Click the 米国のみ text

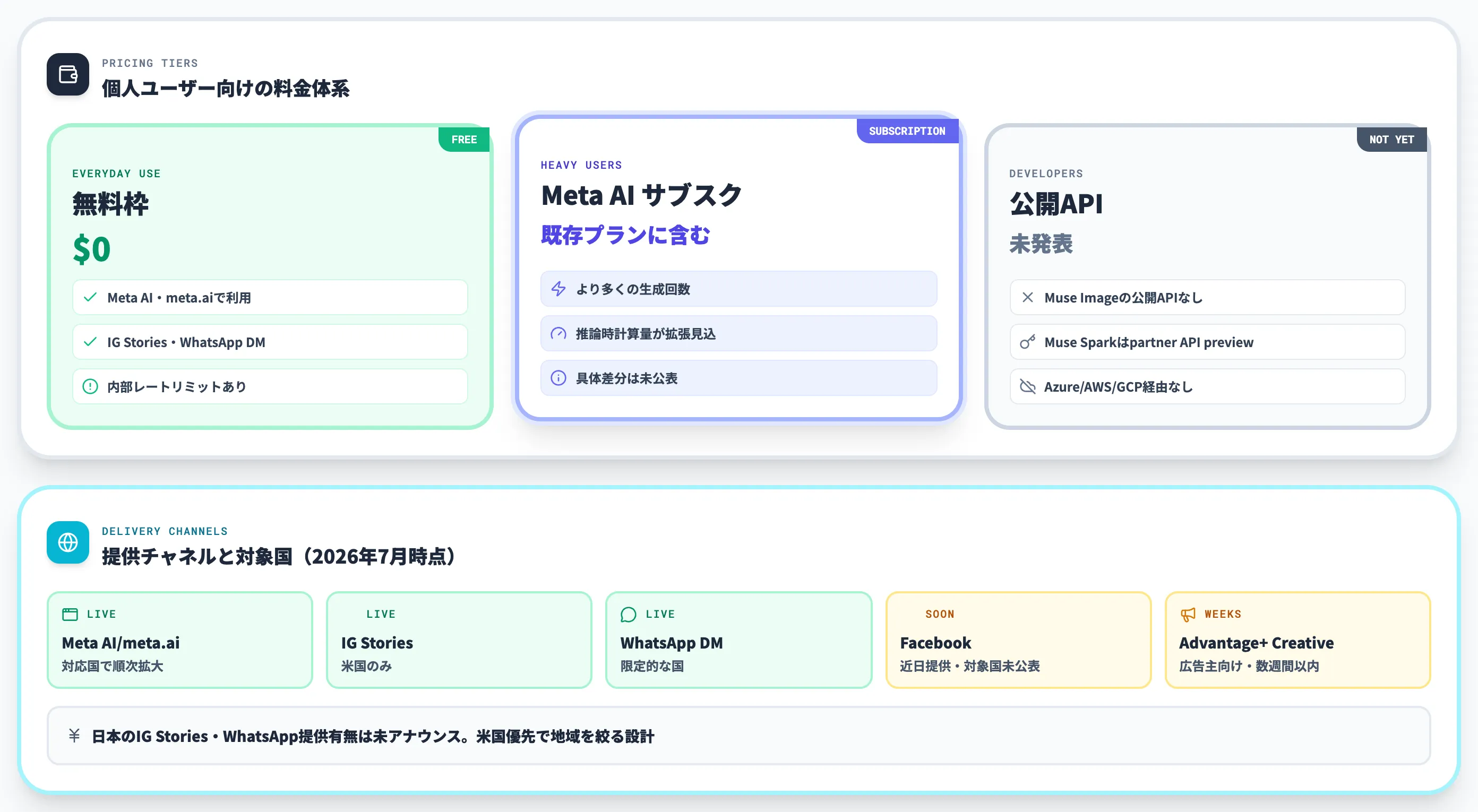pyautogui.click(x=367, y=667)
